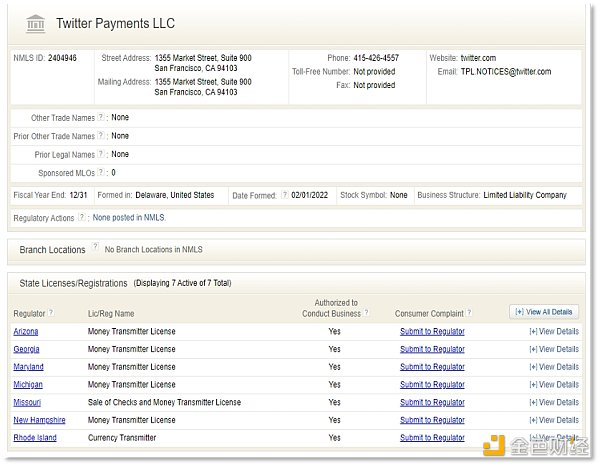This screenshot has height=467, width=600.
Task: Open the Arizona regulator link
Action: 28,331
